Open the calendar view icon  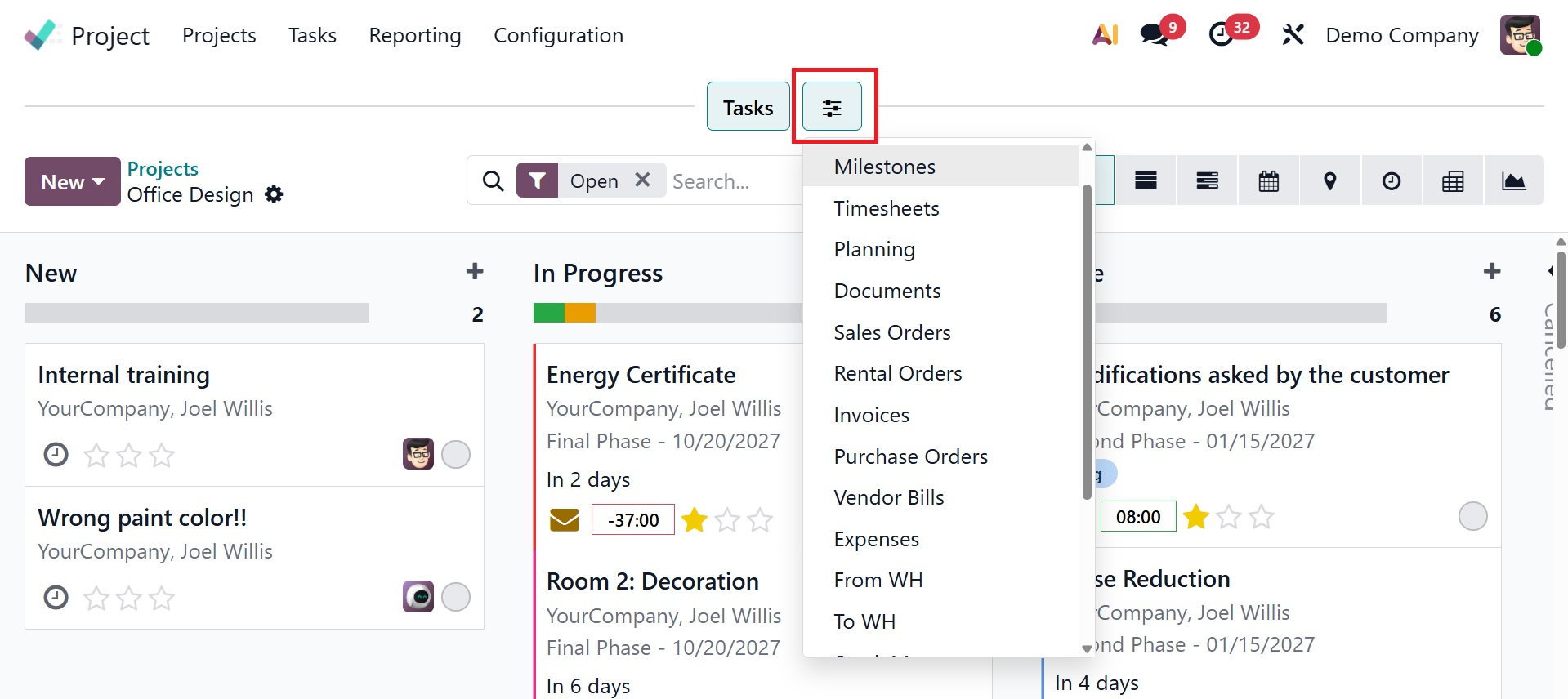(x=1268, y=180)
